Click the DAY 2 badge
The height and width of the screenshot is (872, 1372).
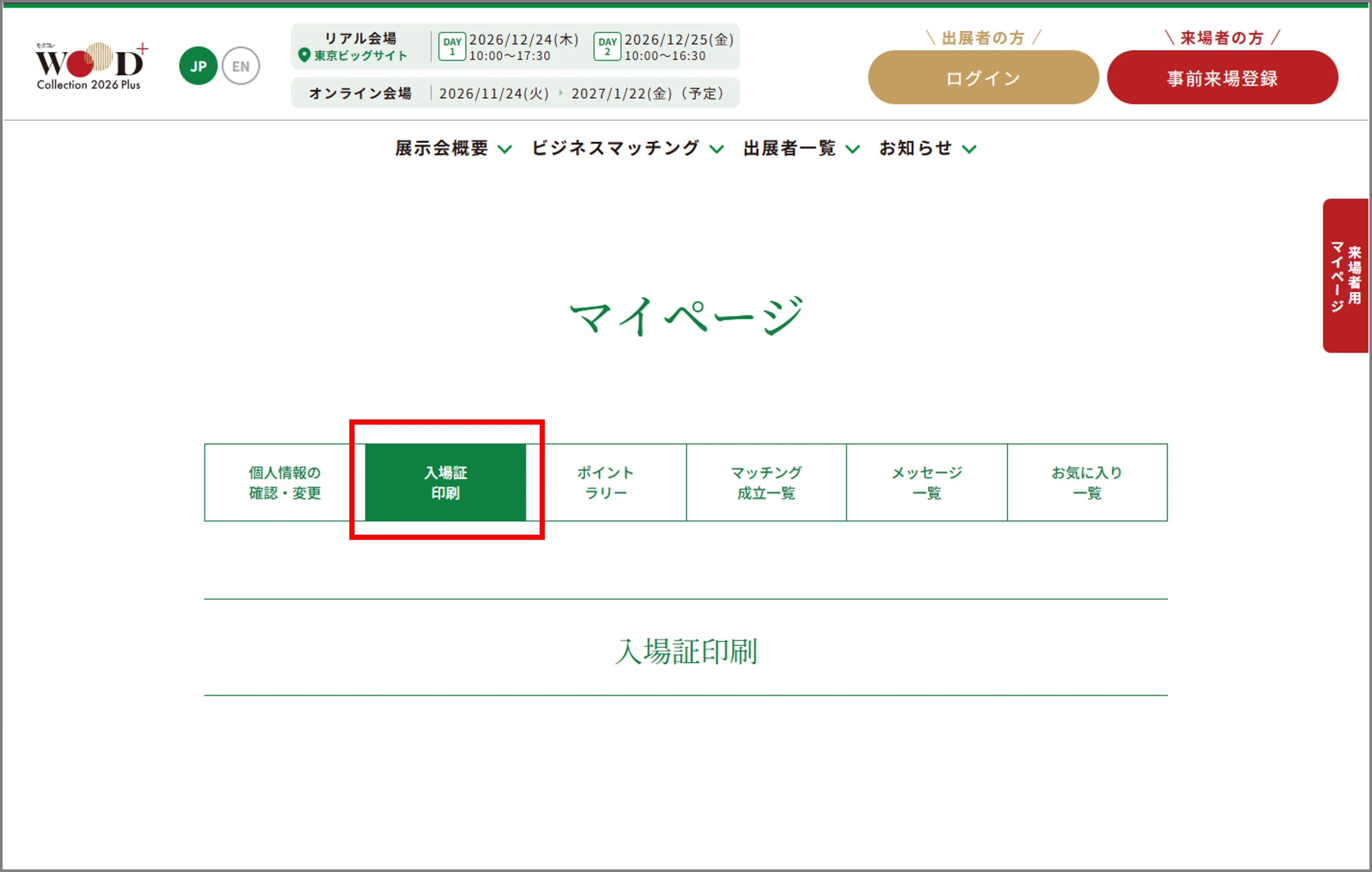point(607,46)
